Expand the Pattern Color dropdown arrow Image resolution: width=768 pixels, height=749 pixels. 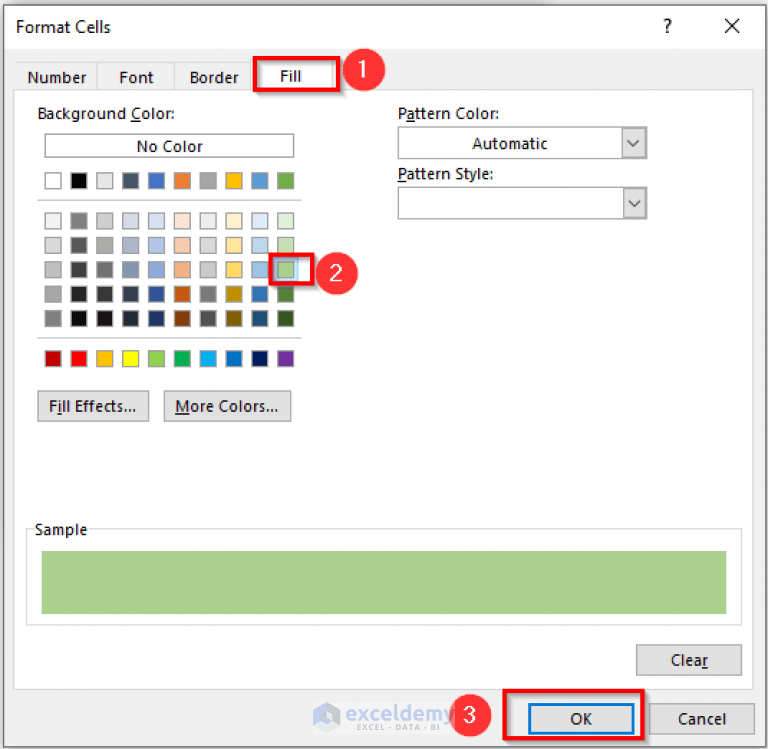(634, 143)
